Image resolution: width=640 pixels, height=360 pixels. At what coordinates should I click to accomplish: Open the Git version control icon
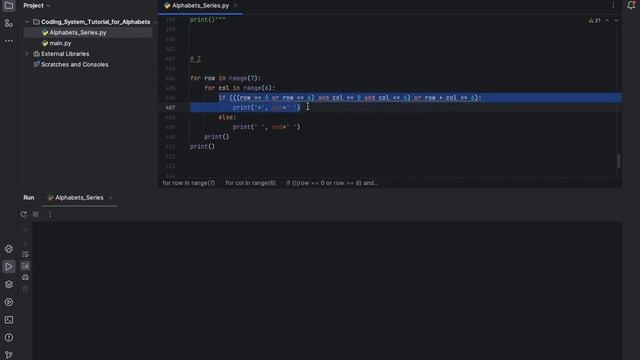tap(9, 355)
